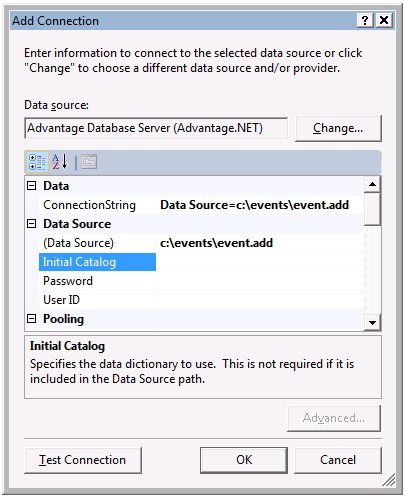Open the Property Pages icon
Viewport: 405px width, 497px height.
pos(89,162)
